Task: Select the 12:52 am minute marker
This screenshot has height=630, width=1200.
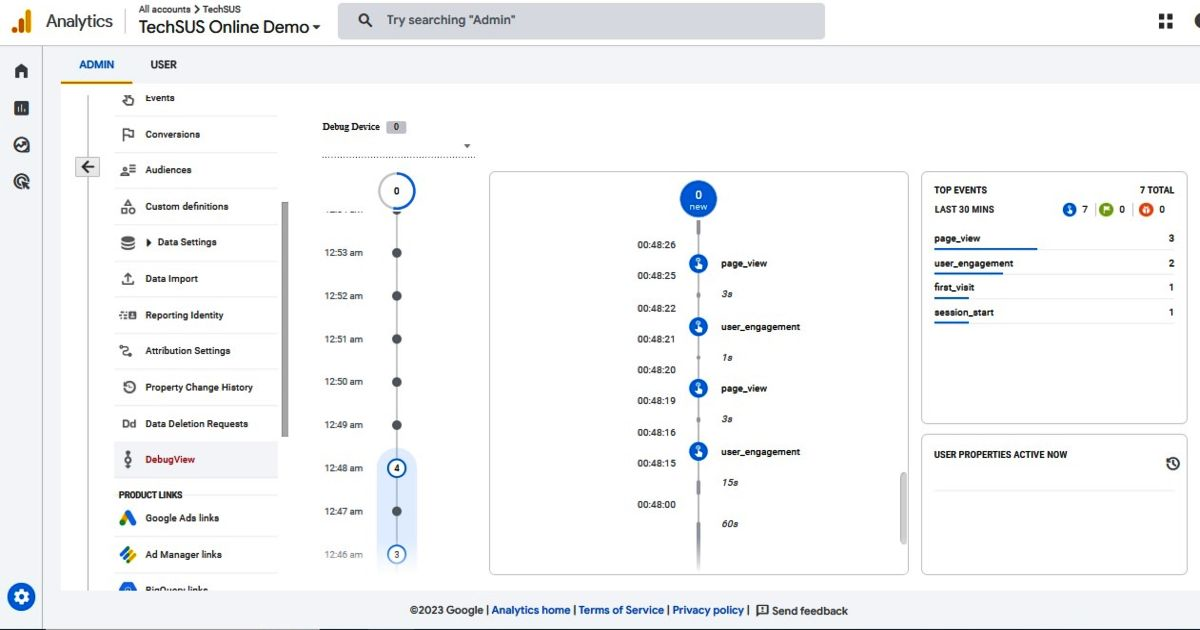Action: (x=397, y=296)
